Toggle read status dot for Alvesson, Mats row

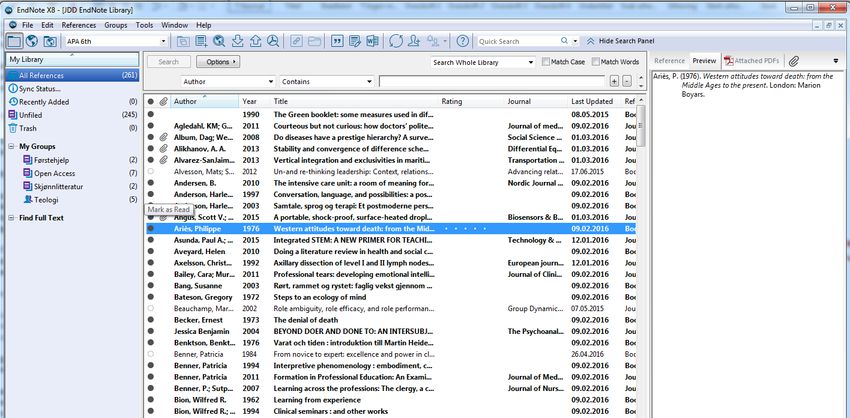[x=151, y=171]
